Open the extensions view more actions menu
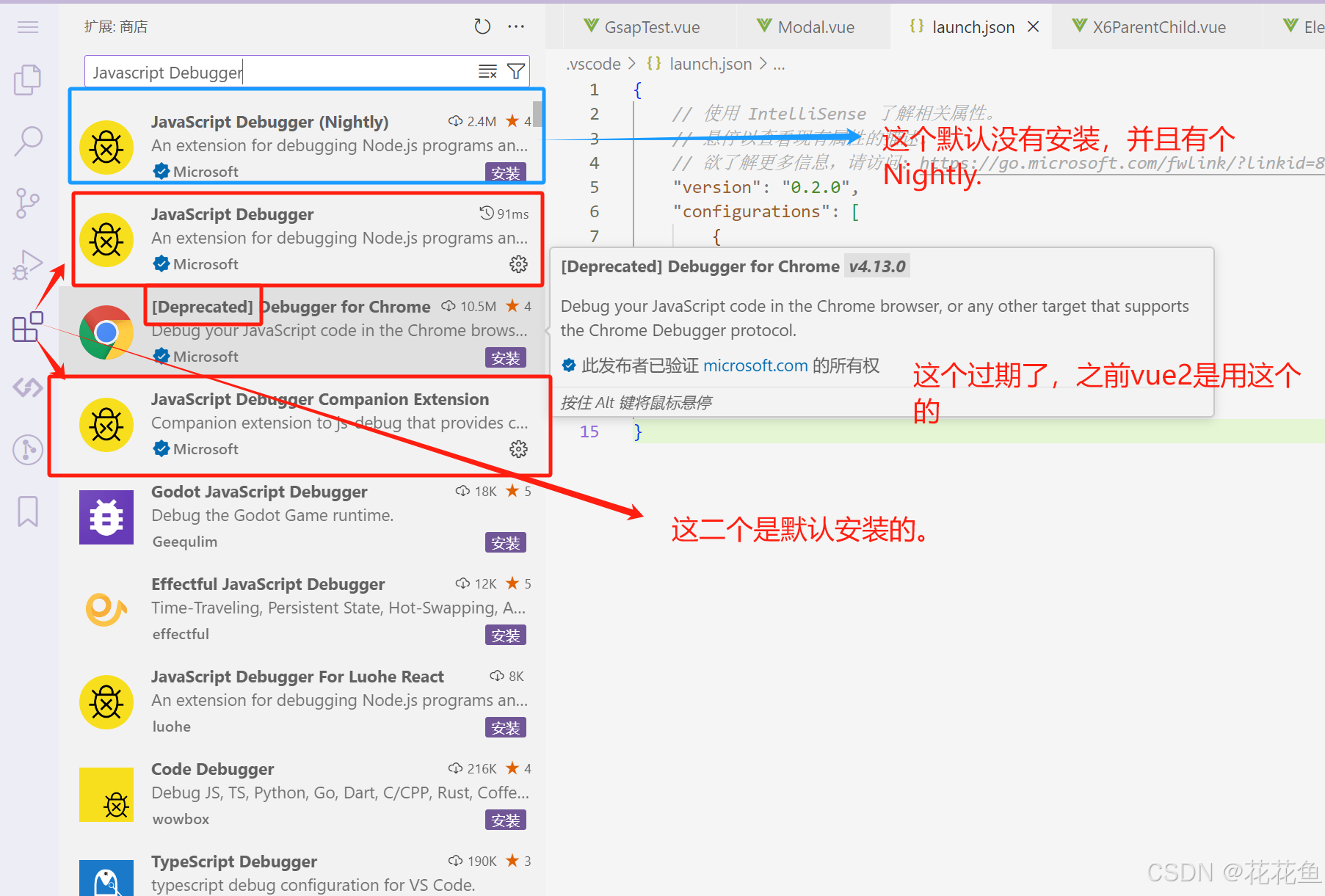1325x896 pixels. point(516,27)
